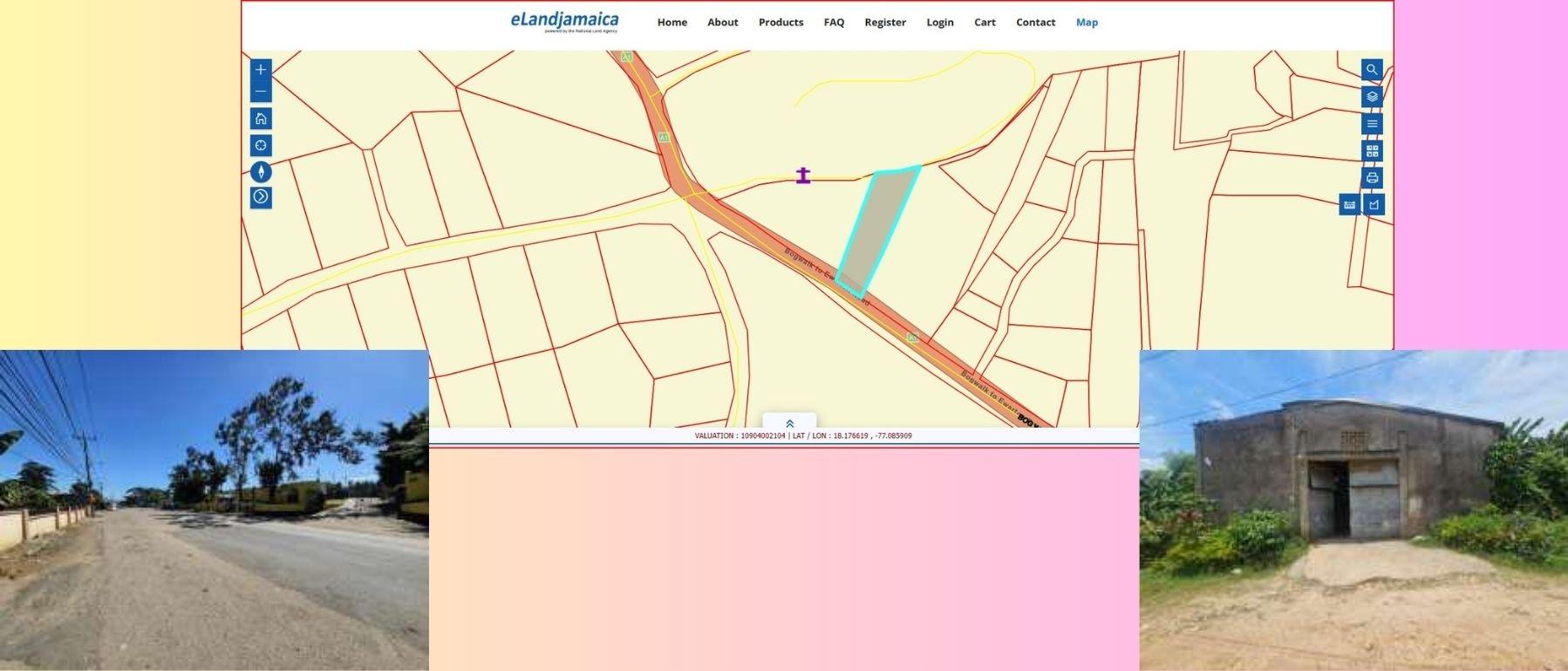Open the legend list icon

coord(1372,124)
